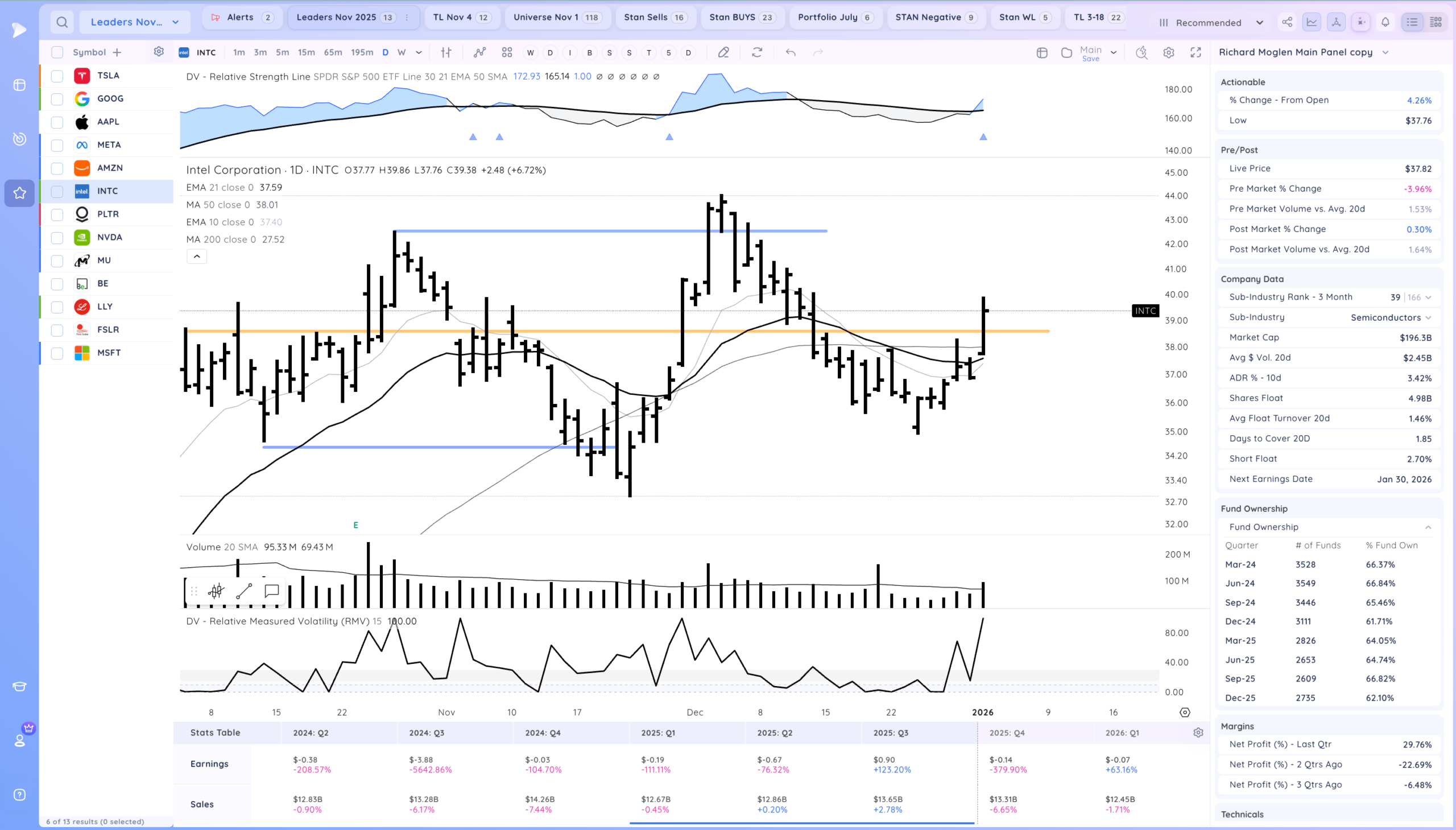This screenshot has height=830, width=1456.
Task: Select MSFT in the watchlist
Action: point(108,353)
